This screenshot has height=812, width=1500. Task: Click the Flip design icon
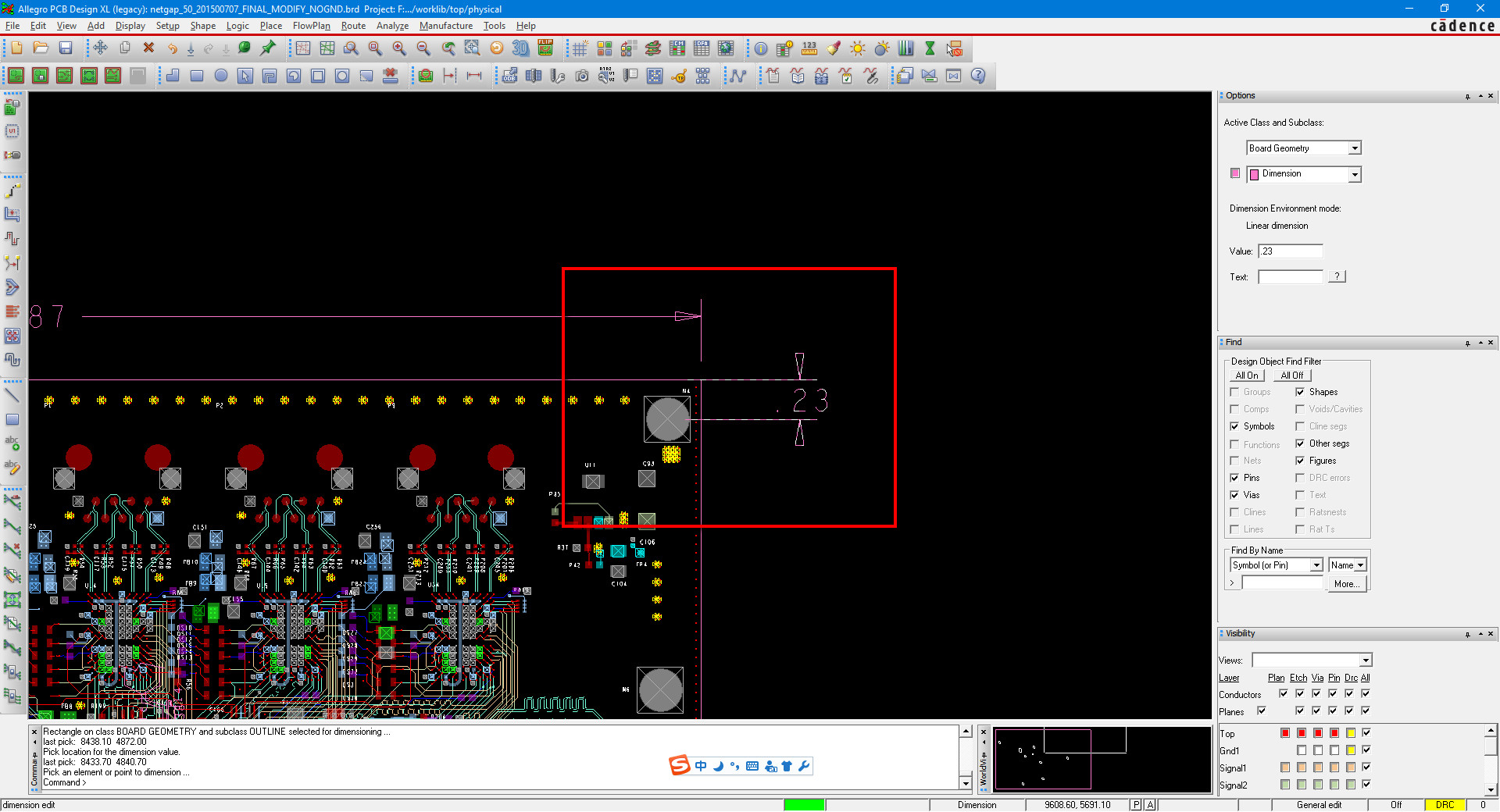pos(545,48)
